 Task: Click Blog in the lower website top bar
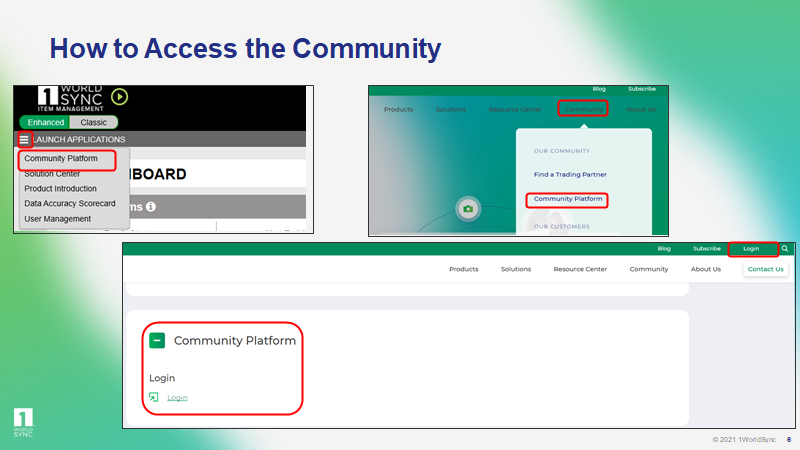[664, 248]
